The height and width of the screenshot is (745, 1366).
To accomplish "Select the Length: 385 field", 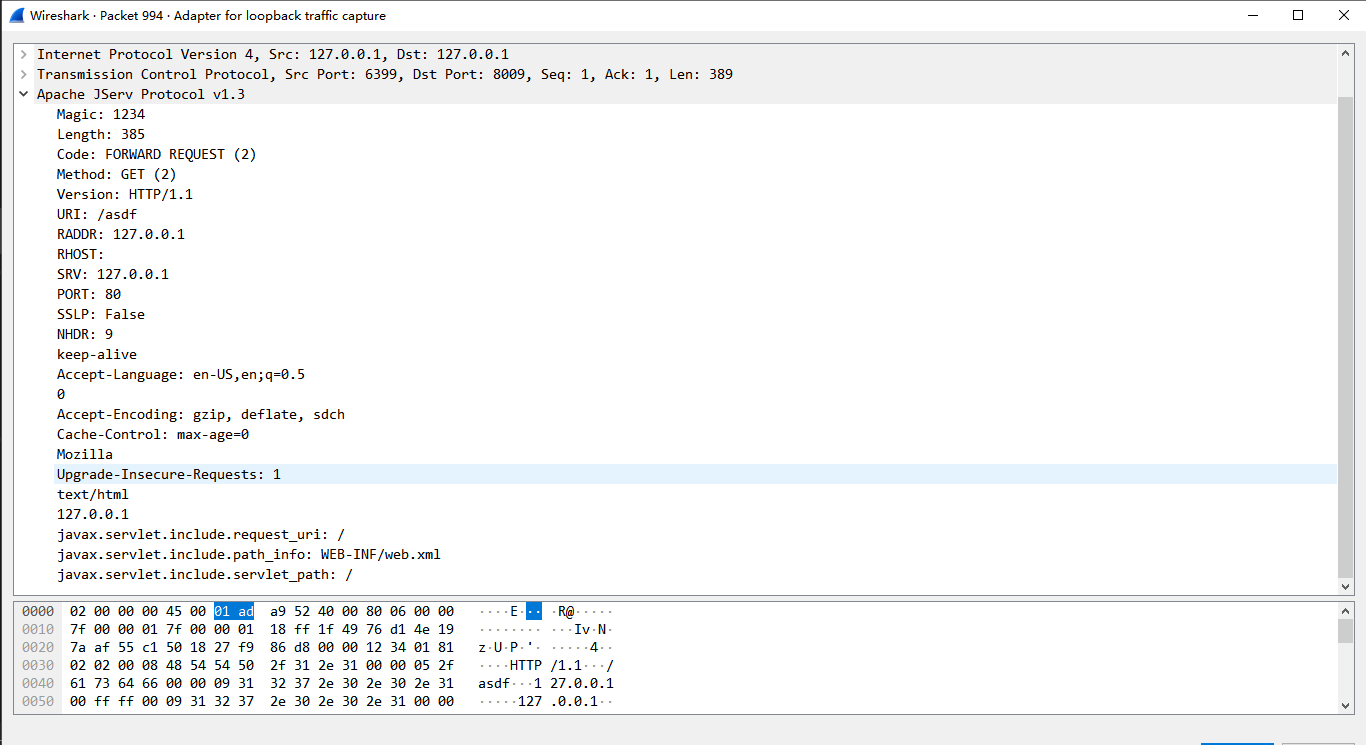I will [101, 134].
